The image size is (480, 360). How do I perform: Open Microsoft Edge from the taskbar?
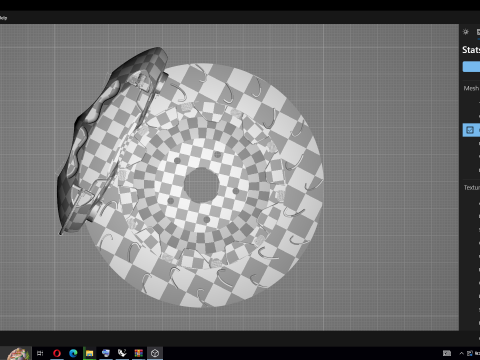73,353
